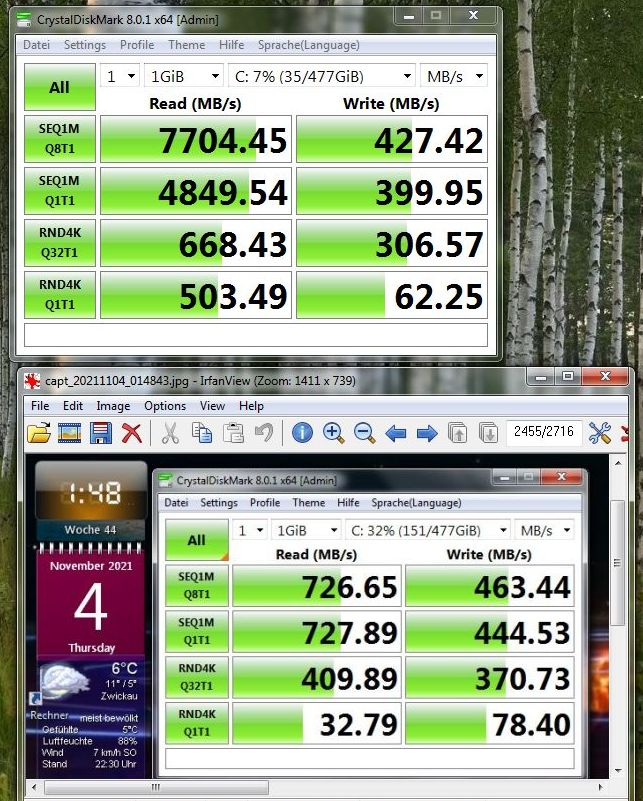Open Theme menu in top CrystalDiskMark

coord(186,45)
